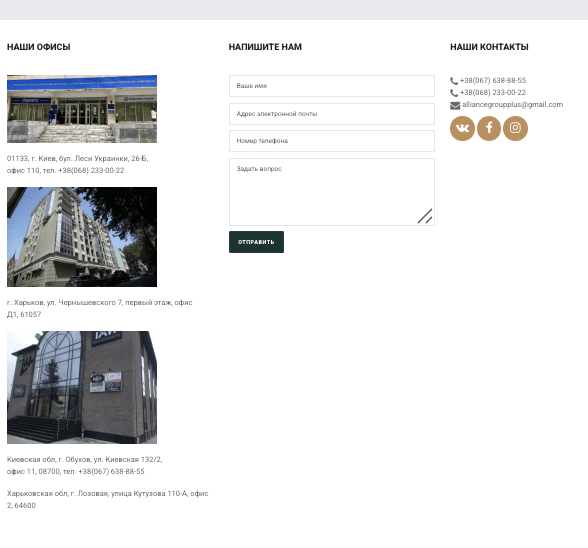
Task: Open the Instagram profile icon
Action: (x=515, y=128)
